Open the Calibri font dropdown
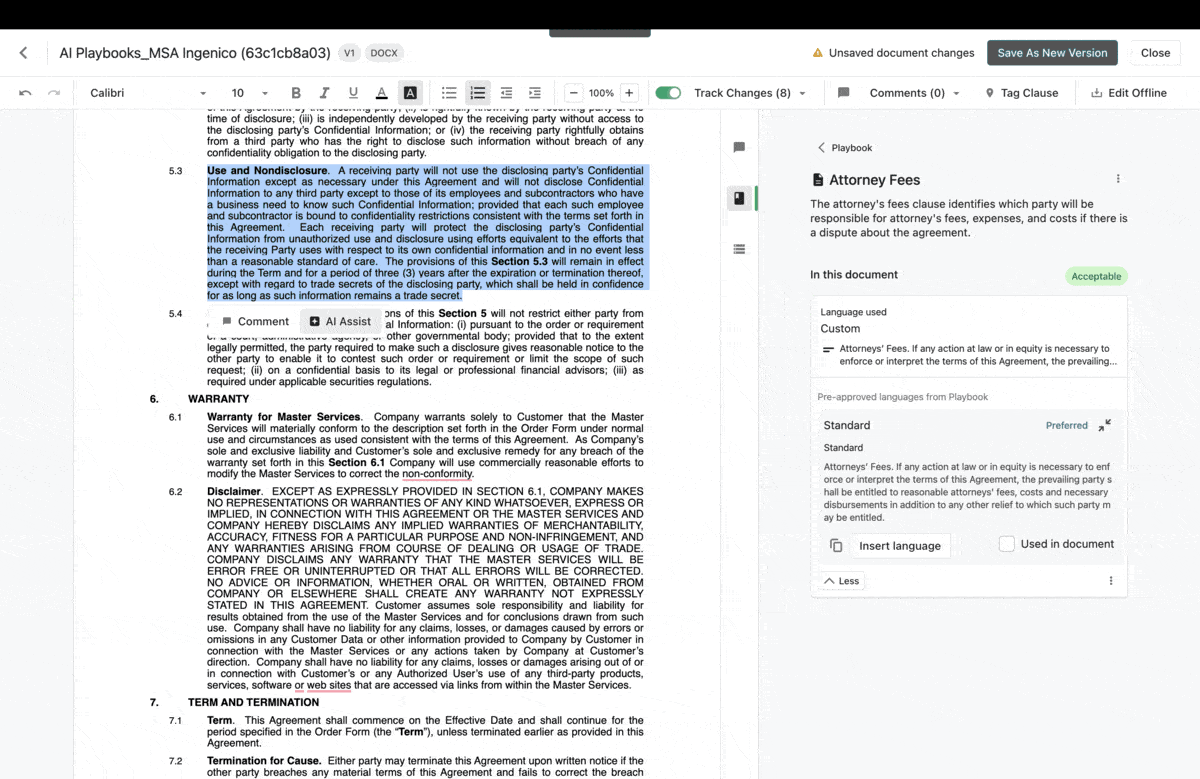The image size is (1200, 779). (148, 93)
